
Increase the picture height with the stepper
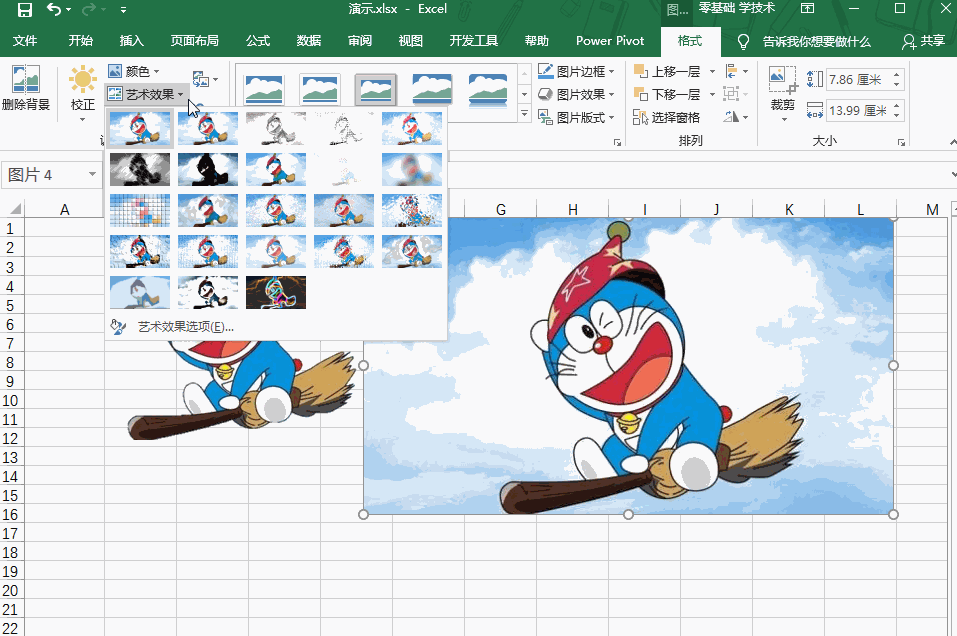point(897,75)
